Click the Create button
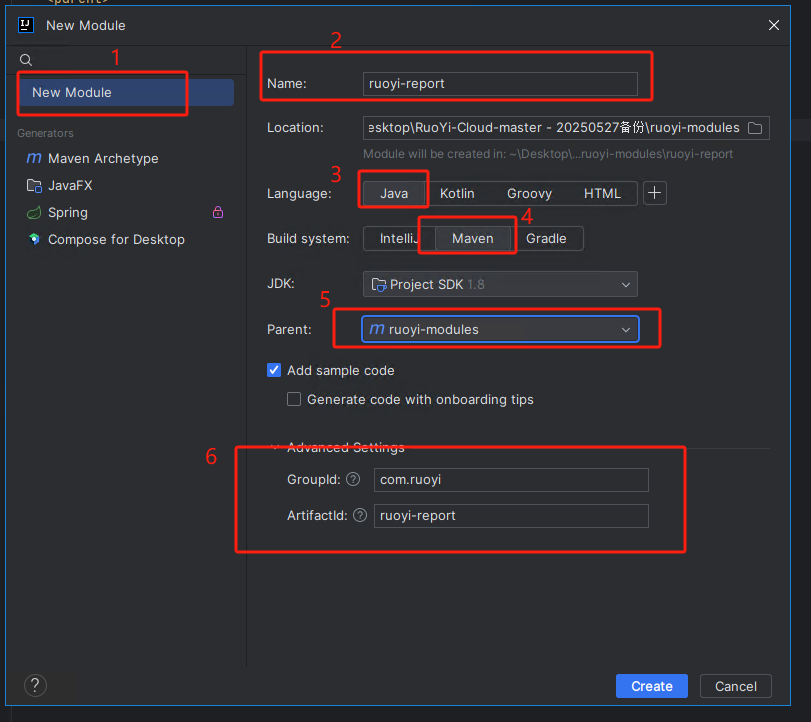This screenshot has height=722, width=811. 652,686
